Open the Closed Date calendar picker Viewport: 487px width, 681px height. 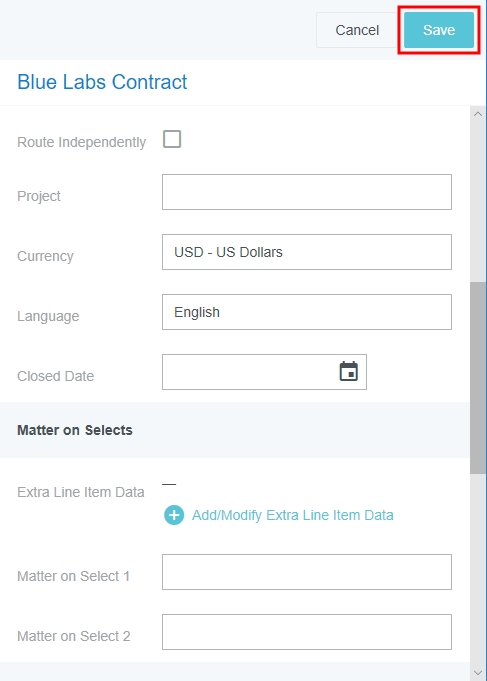click(x=348, y=371)
